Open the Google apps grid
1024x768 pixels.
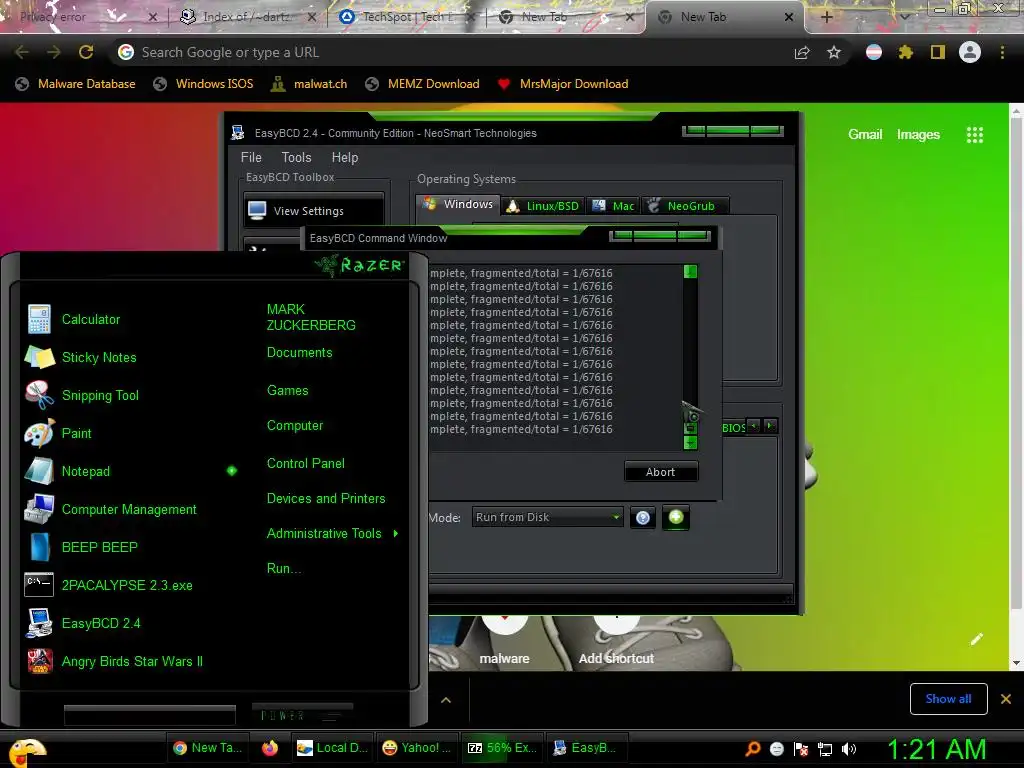click(975, 135)
